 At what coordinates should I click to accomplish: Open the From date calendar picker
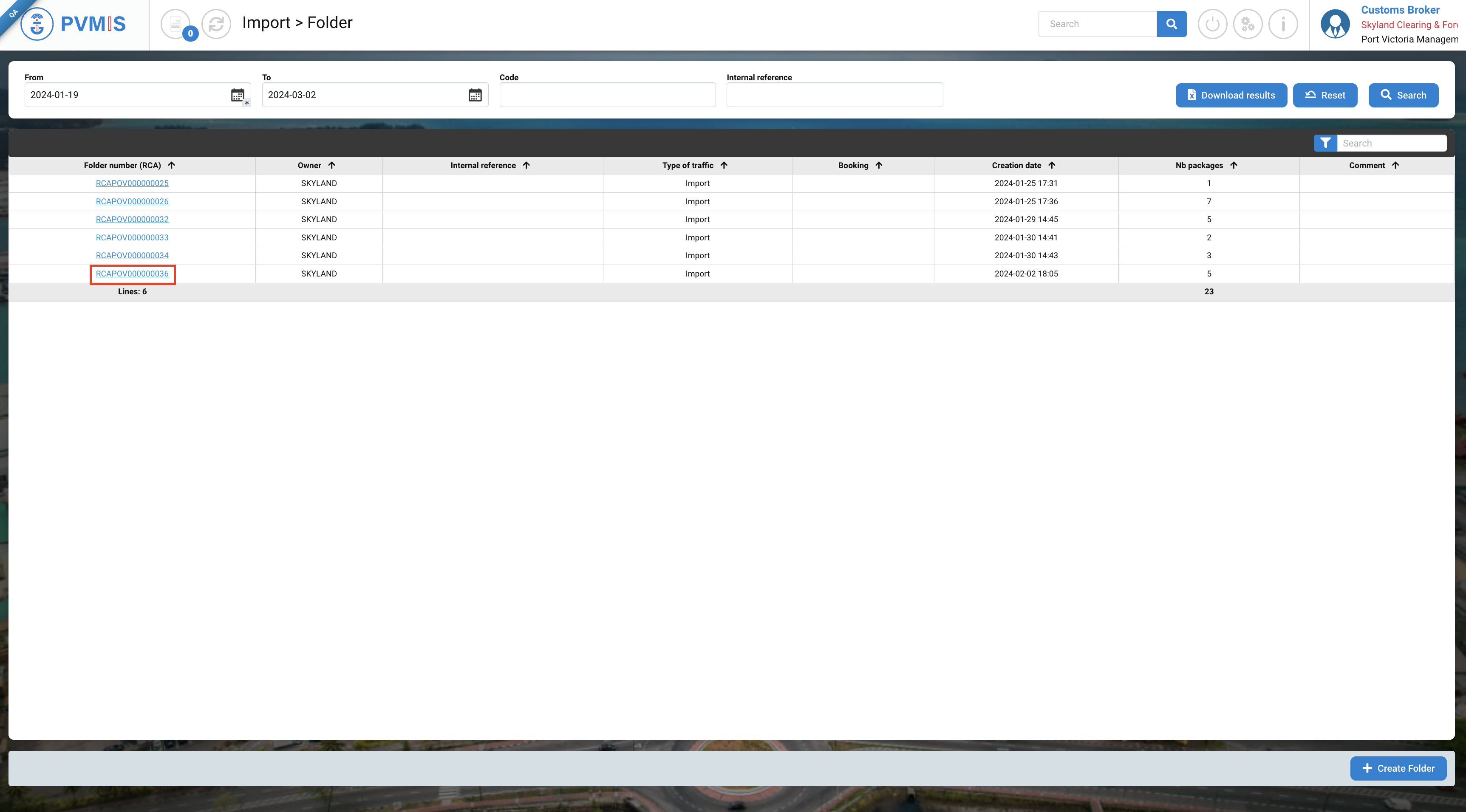pyautogui.click(x=237, y=95)
